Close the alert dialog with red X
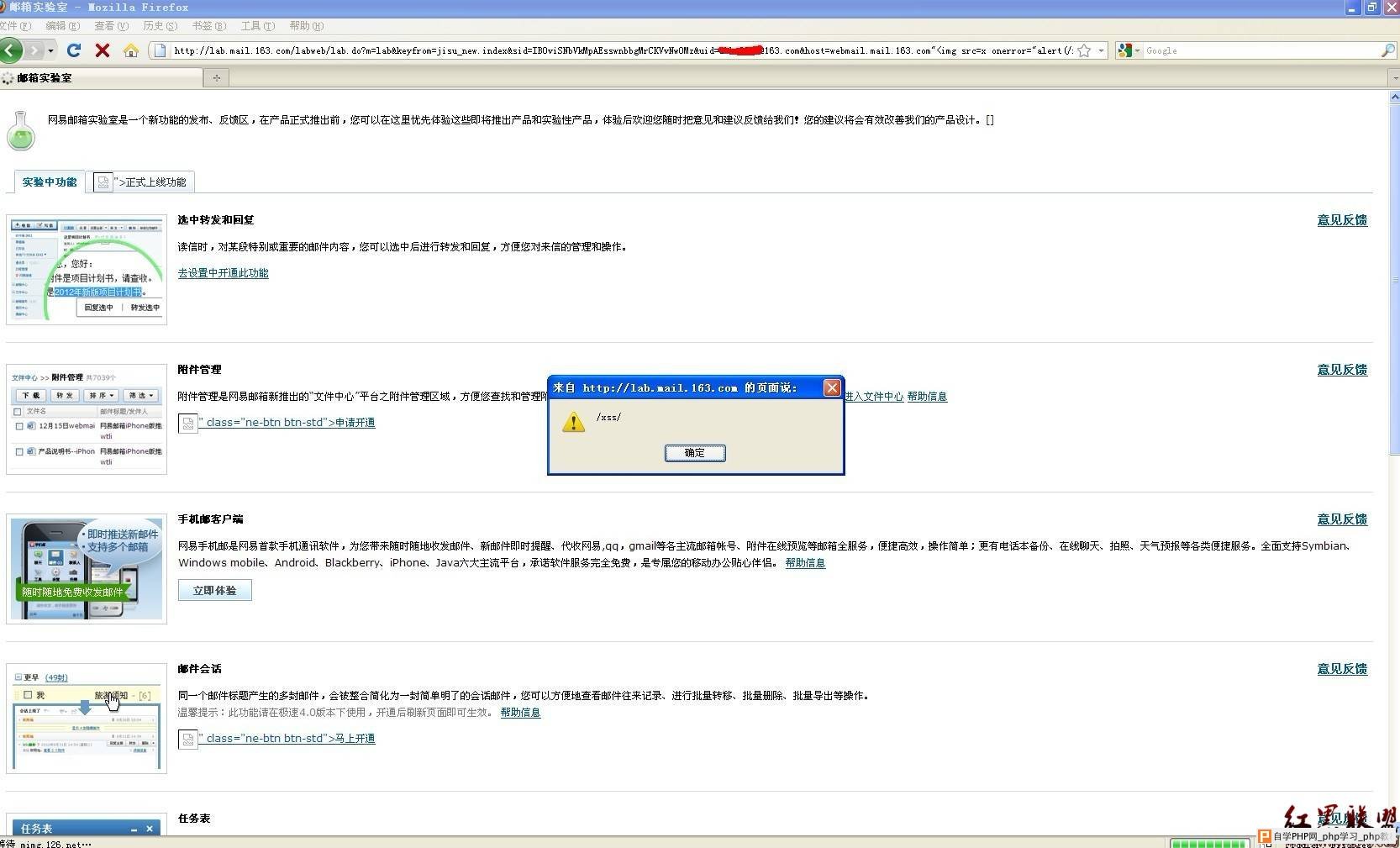 [x=832, y=387]
